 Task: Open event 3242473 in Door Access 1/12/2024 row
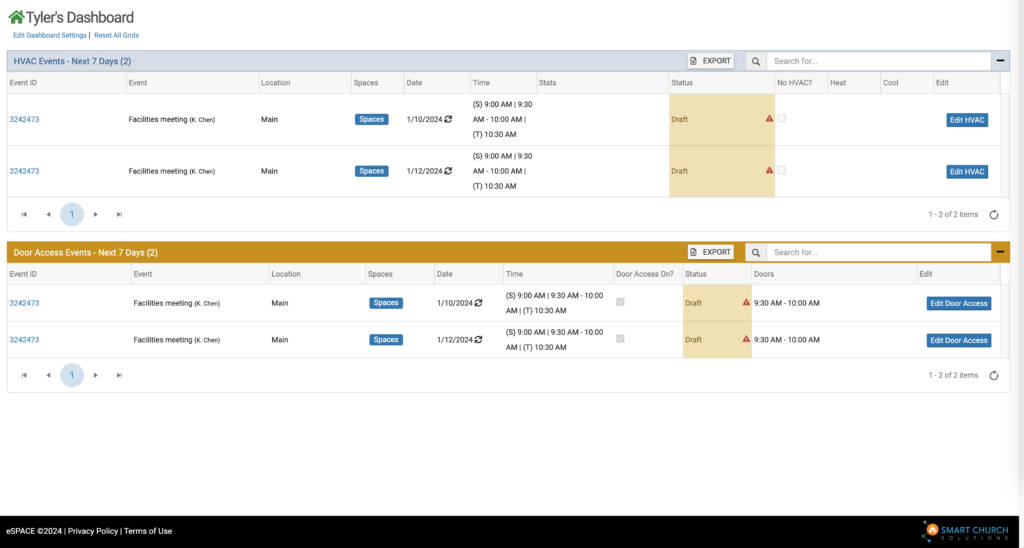click(x=24, y=340)
